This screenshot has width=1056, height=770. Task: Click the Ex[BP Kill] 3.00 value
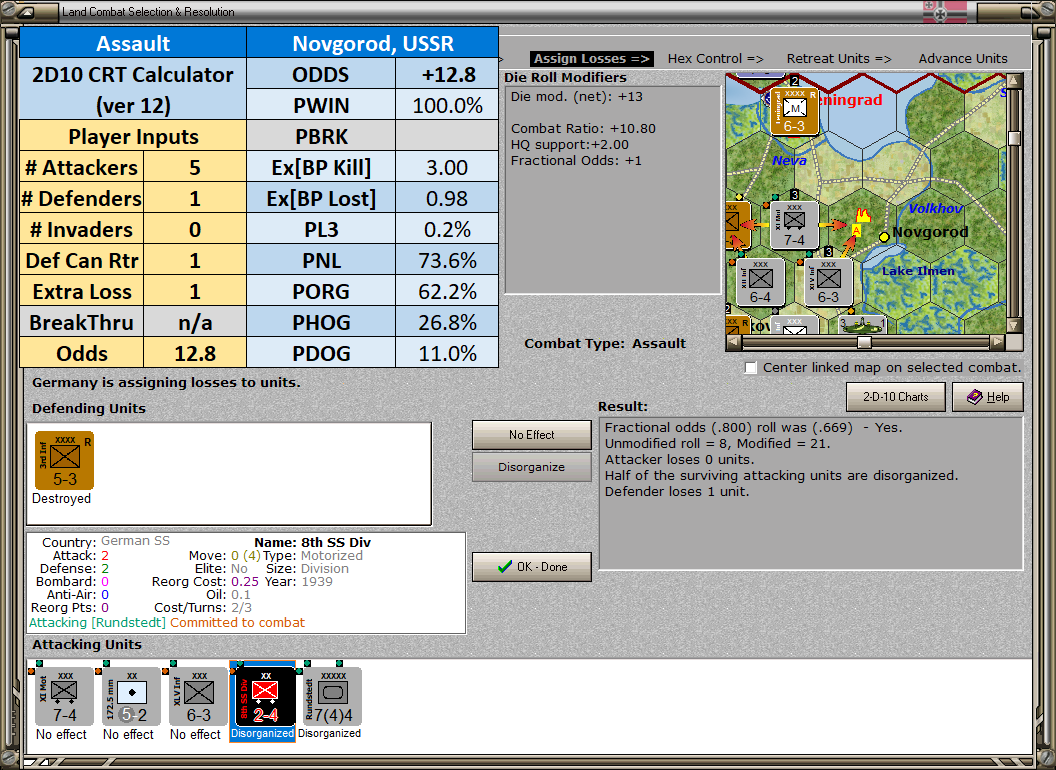447,167
